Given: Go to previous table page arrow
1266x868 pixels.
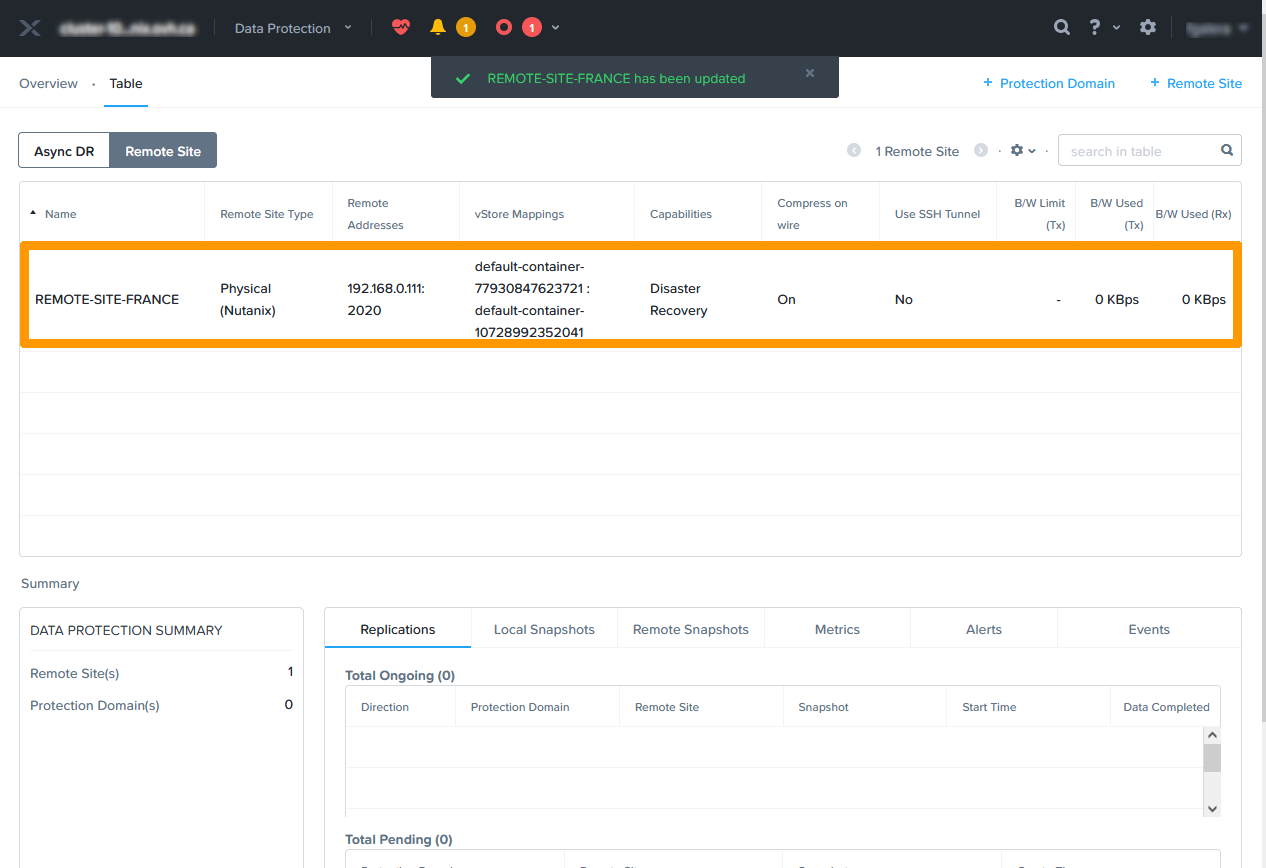Looking at the screenshot, I should [x=854, y=151].
